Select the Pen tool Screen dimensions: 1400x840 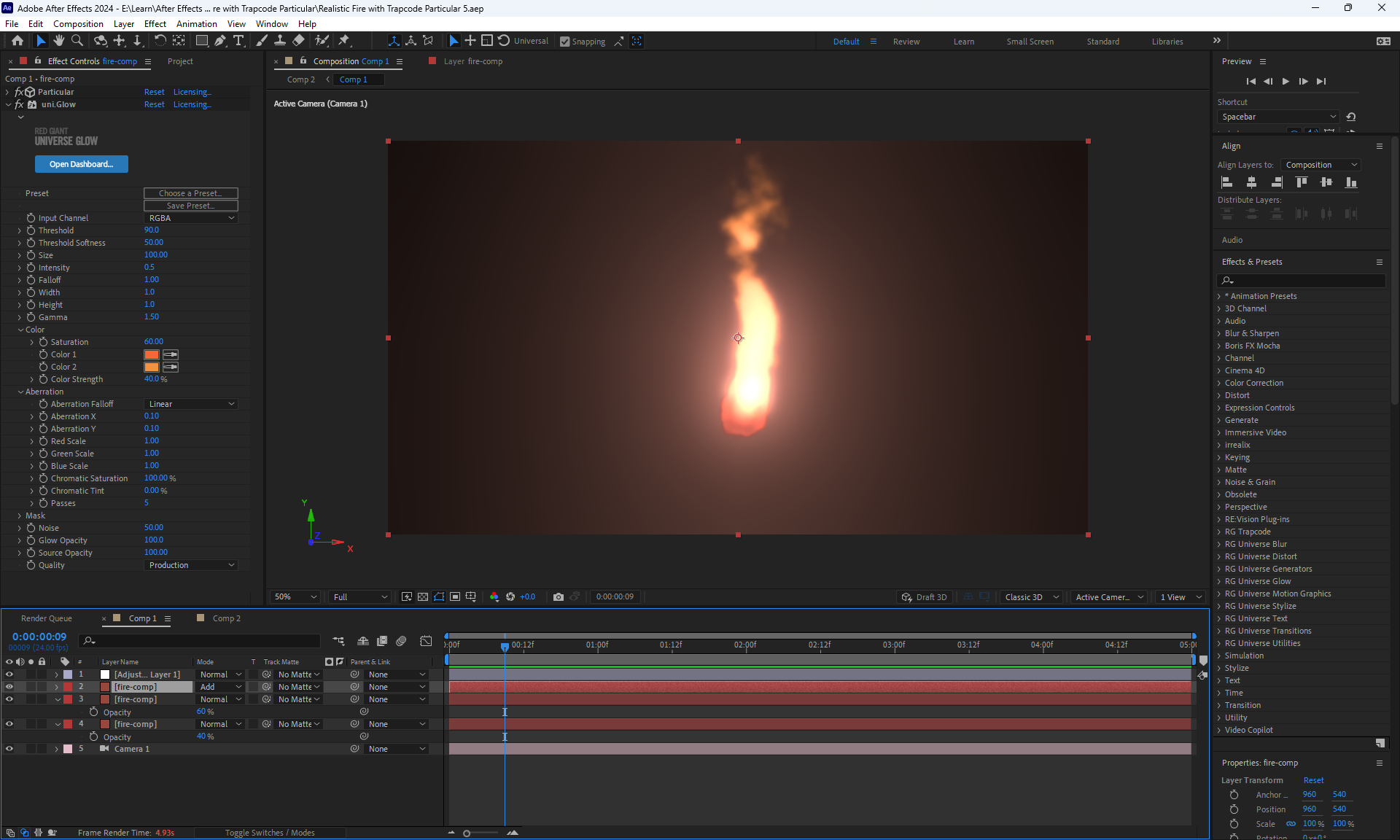click(x=220, y=41)
